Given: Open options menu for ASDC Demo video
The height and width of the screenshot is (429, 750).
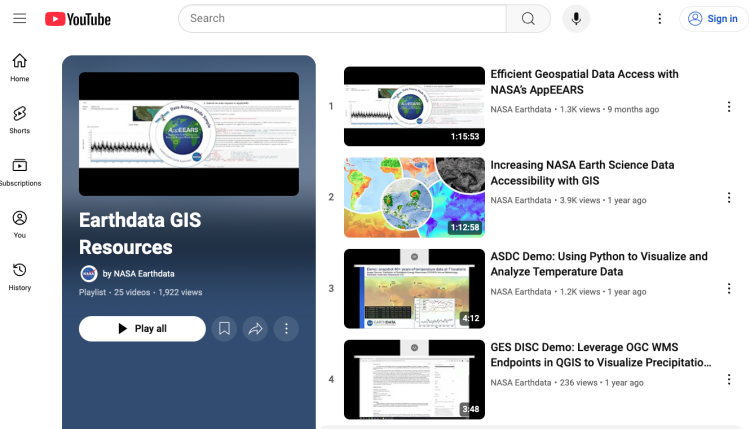Looking at the screenshot, I should pyautogui.click(x=729, y=288).
